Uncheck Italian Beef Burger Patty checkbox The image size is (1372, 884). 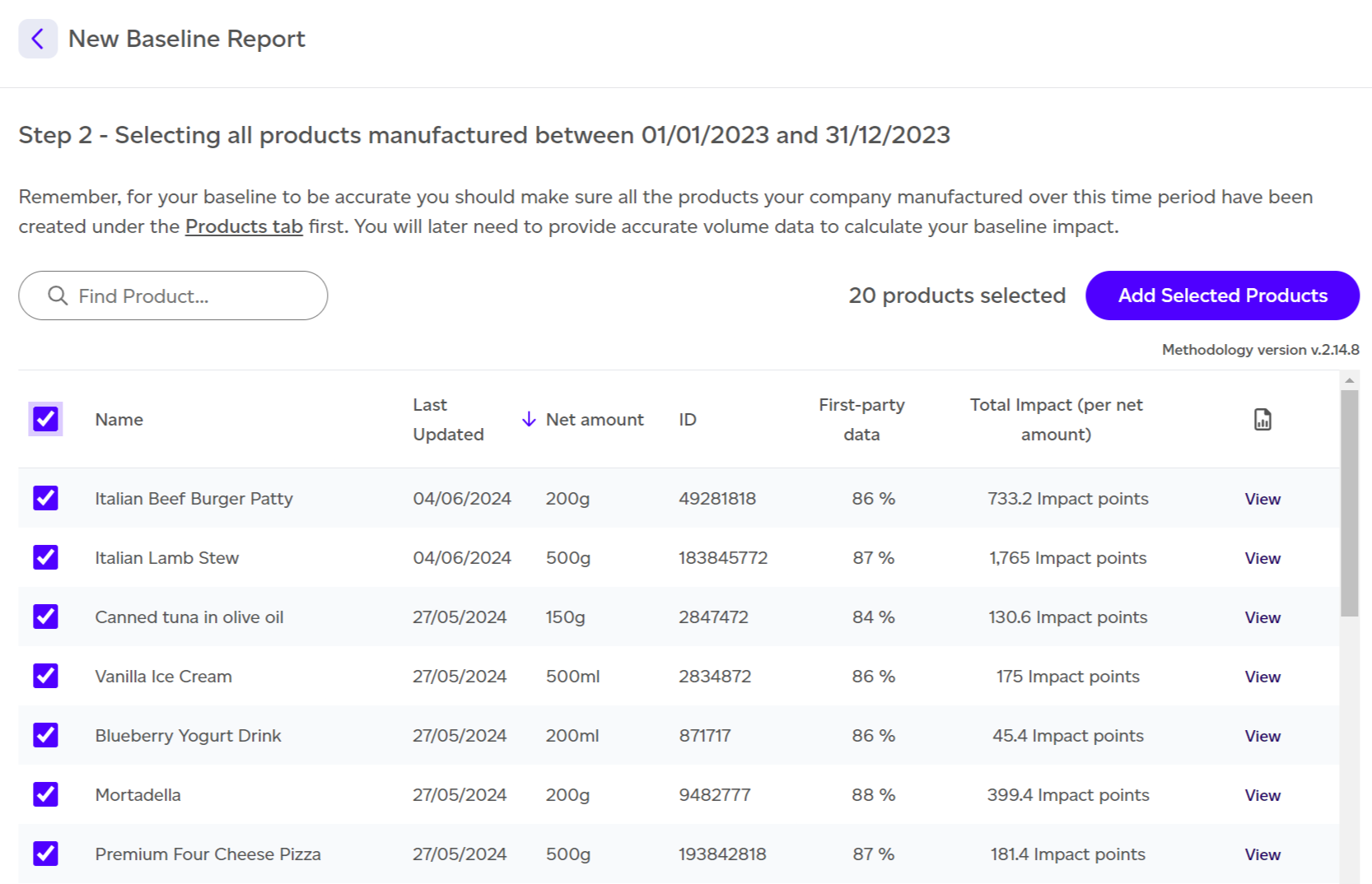pos(45,498)
